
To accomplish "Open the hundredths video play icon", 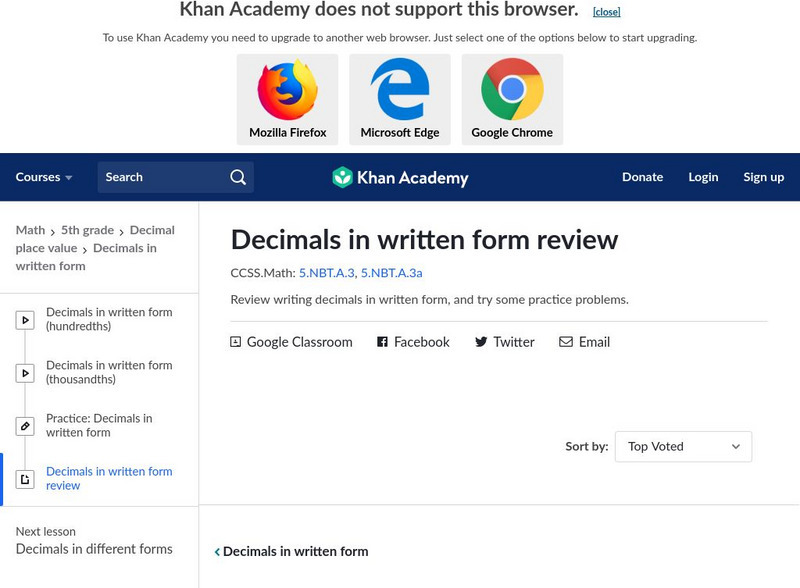I will (x=25, y=320).
